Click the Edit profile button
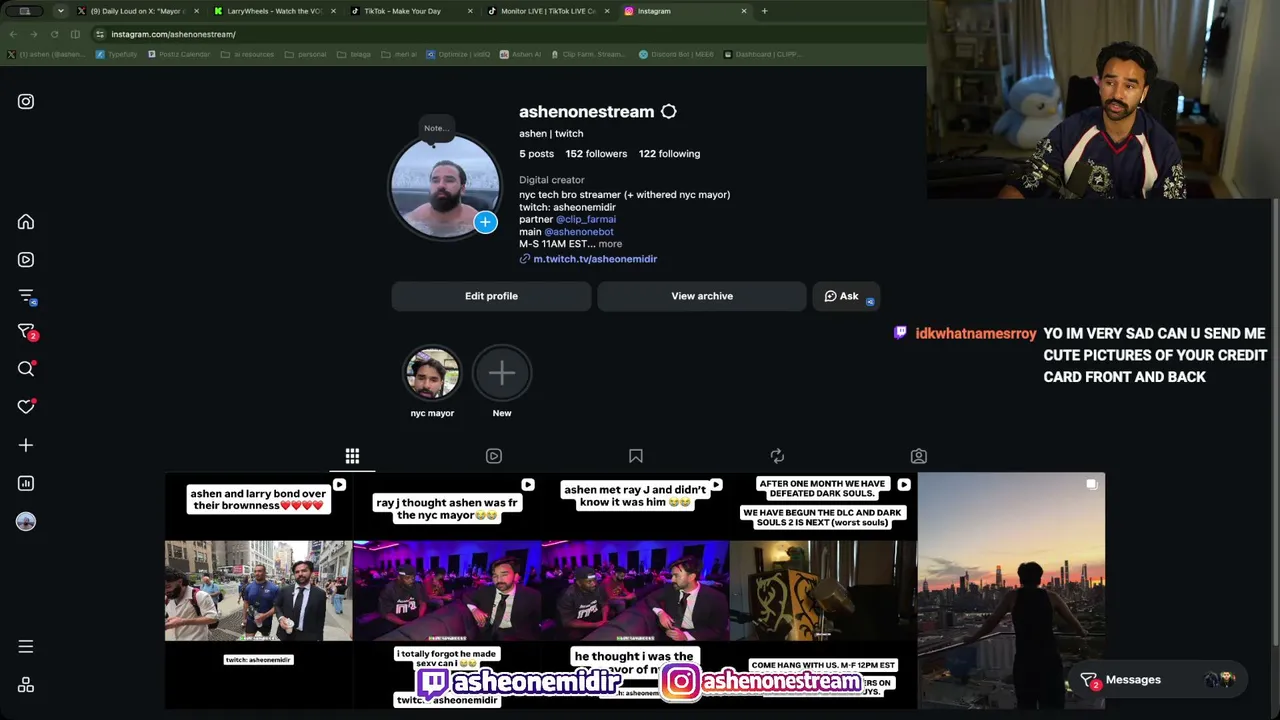This screenshot has height=720, width=1280. click(491, 296)
